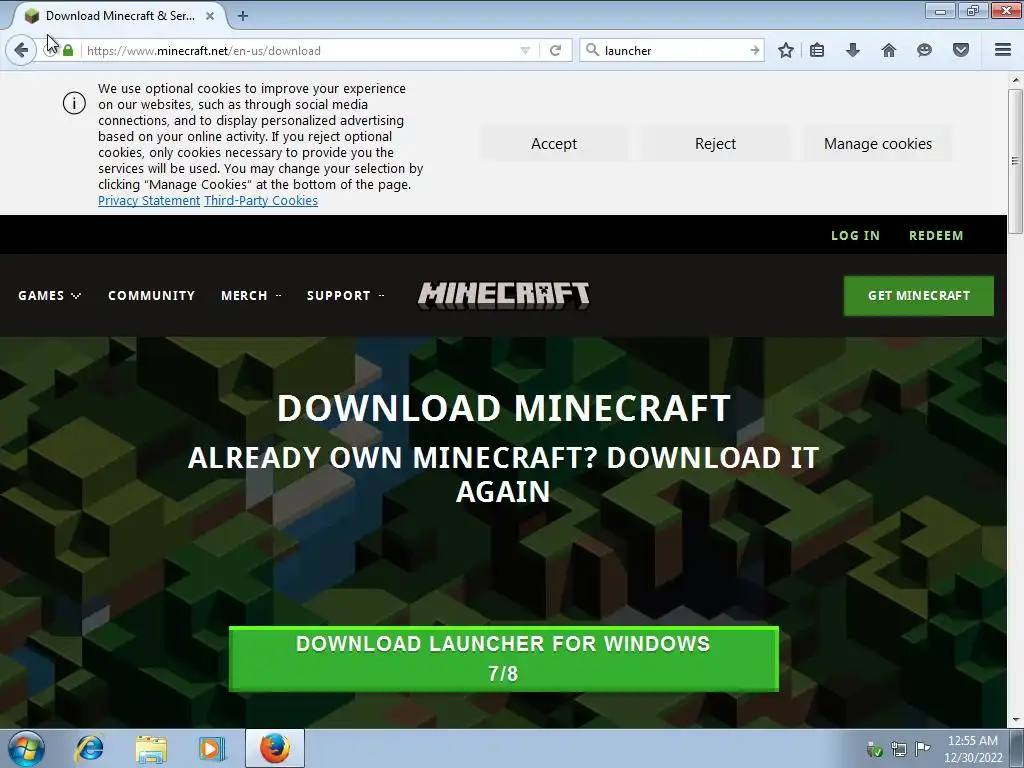Select the Download Minecraft & Ser... tab
This screenshot has width=1024, height=768.
(x=121, y=16)
